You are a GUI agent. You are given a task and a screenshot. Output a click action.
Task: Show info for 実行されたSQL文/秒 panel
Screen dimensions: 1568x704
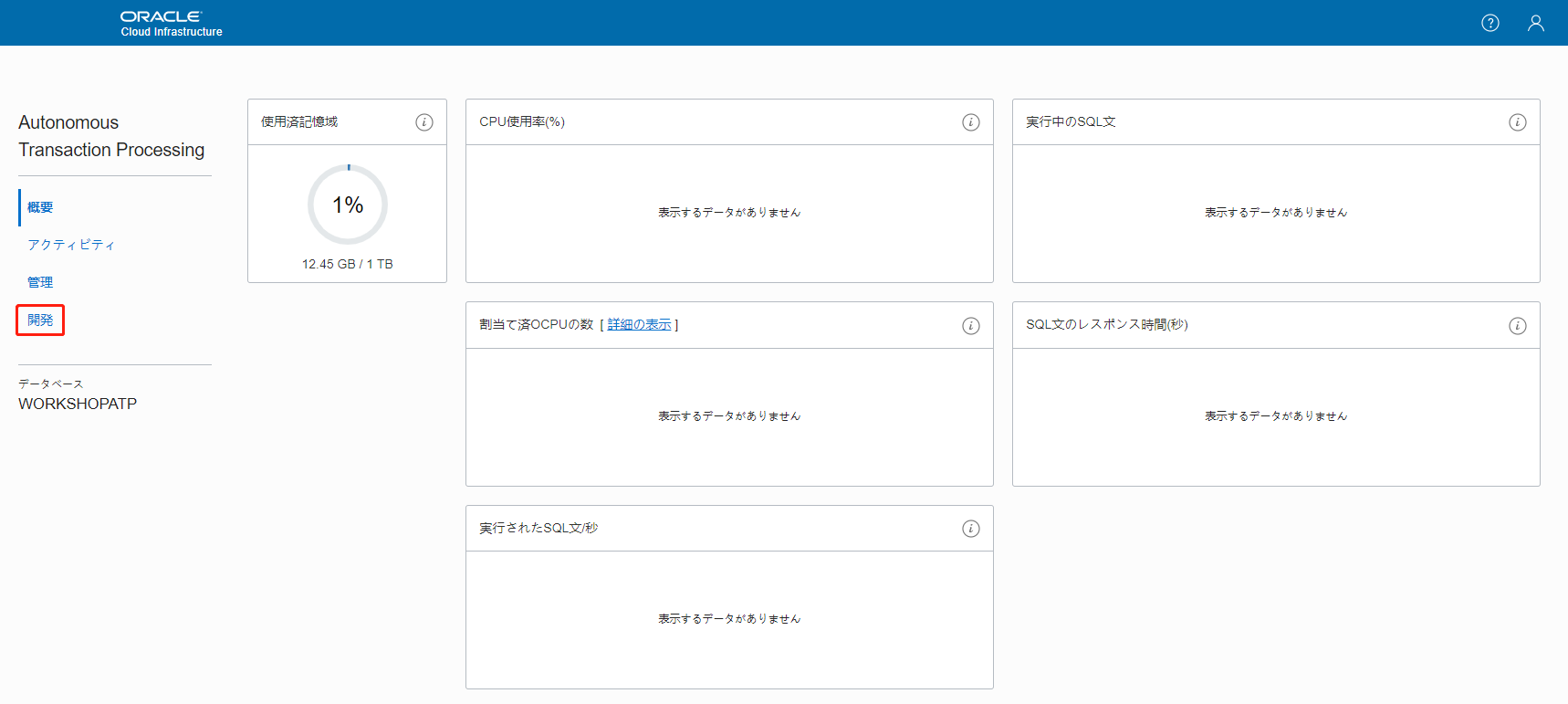970,529
